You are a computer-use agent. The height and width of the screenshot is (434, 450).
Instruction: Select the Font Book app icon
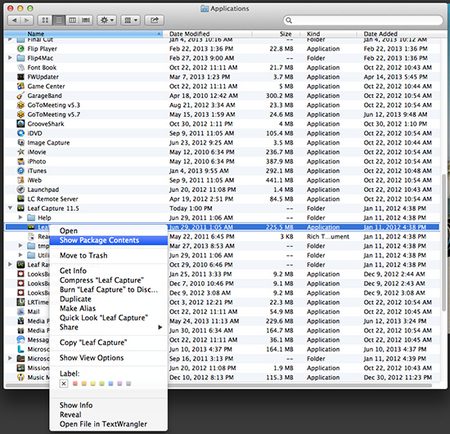click(x=21, y=67)
